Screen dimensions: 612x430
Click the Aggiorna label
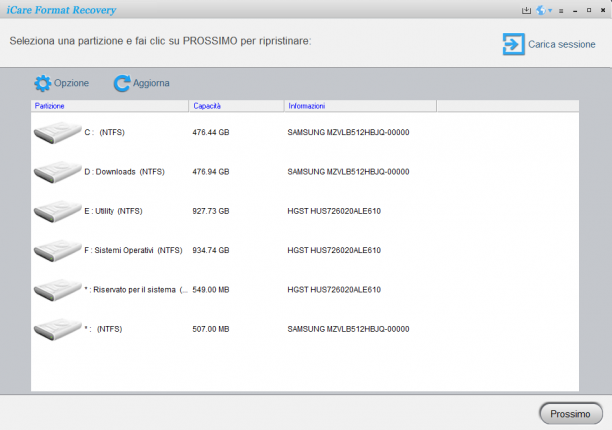pos(151,83)
